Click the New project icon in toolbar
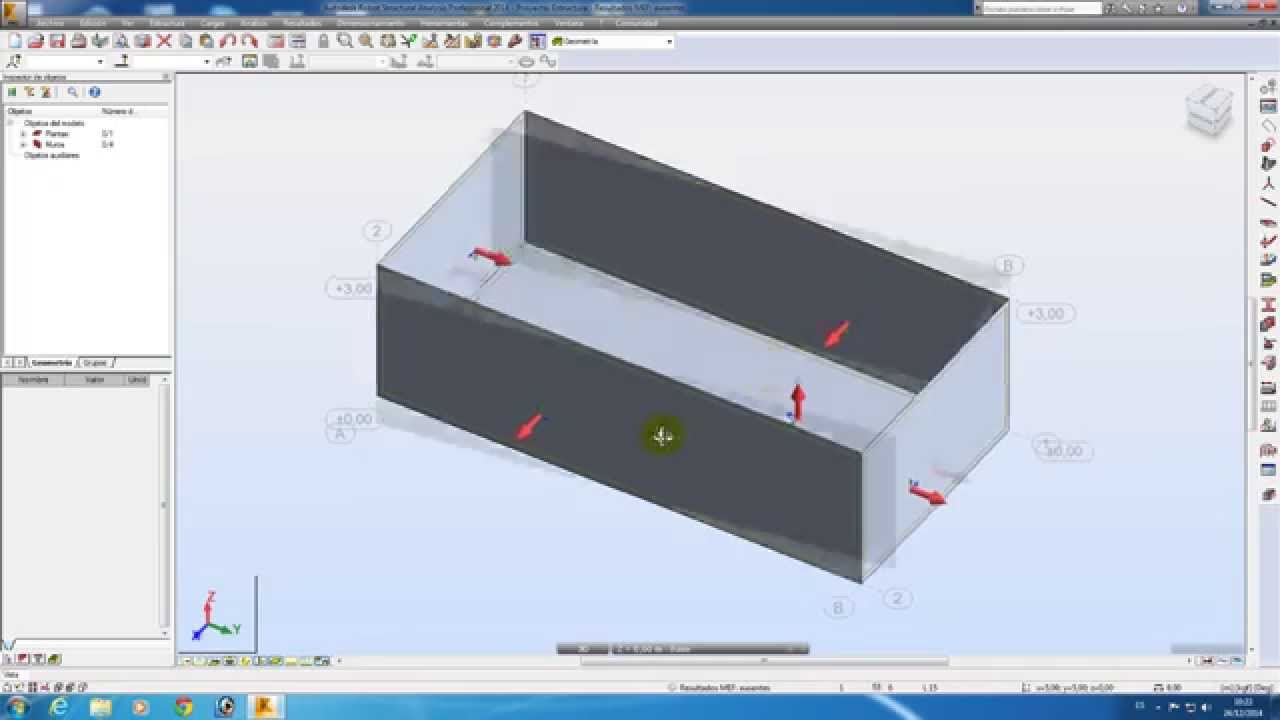The width and height of the screenshot is (1280, 720). coord(14,41)
